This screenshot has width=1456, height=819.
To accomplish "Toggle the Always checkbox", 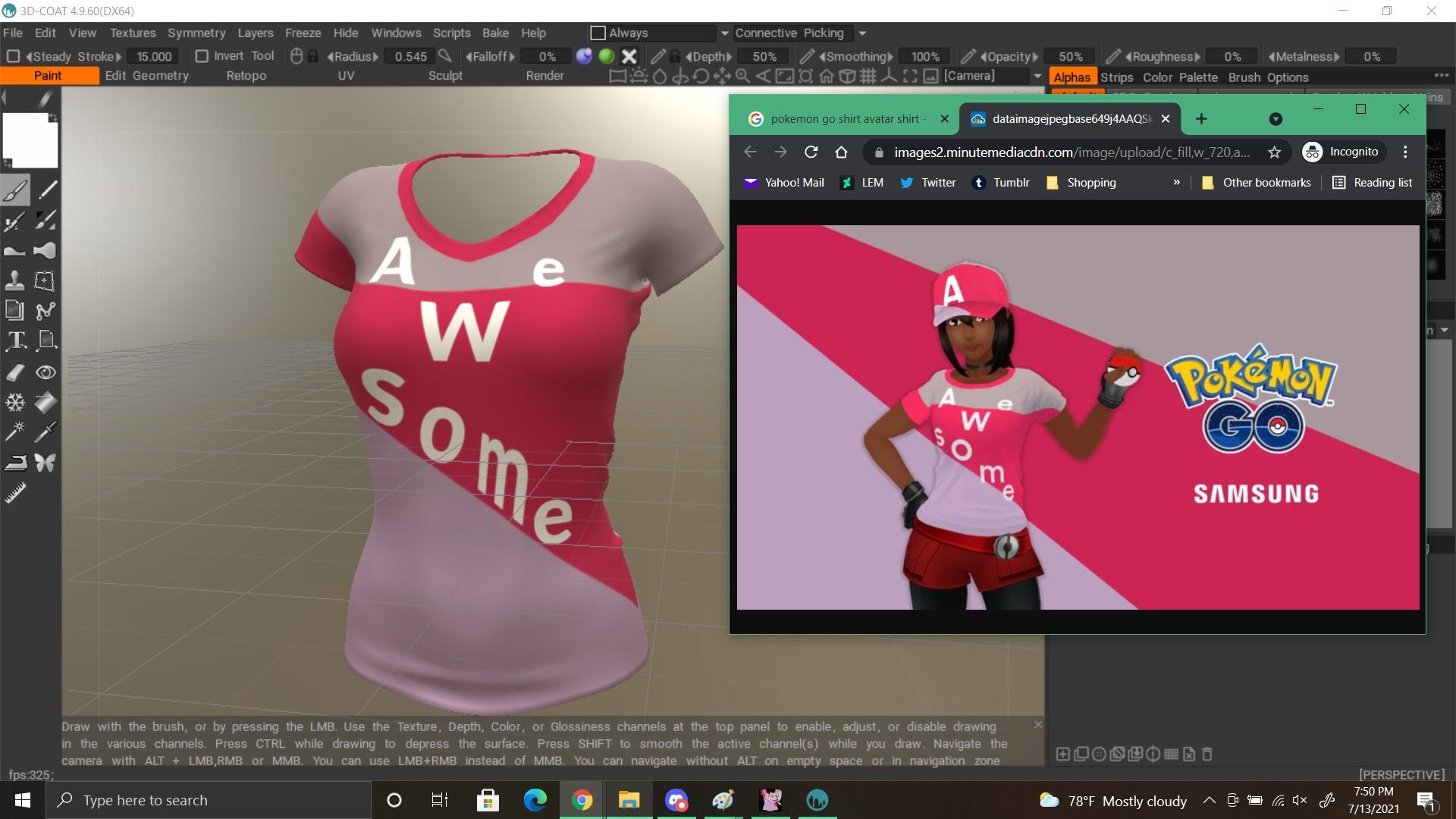I will click(598, 33).
